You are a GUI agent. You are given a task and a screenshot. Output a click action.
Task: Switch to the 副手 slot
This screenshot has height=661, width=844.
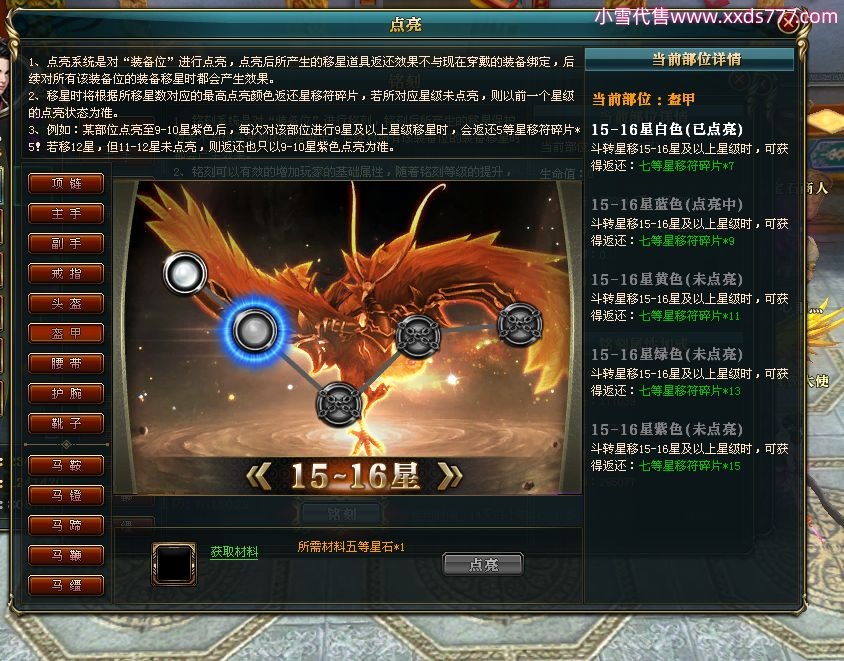[66, 243]
